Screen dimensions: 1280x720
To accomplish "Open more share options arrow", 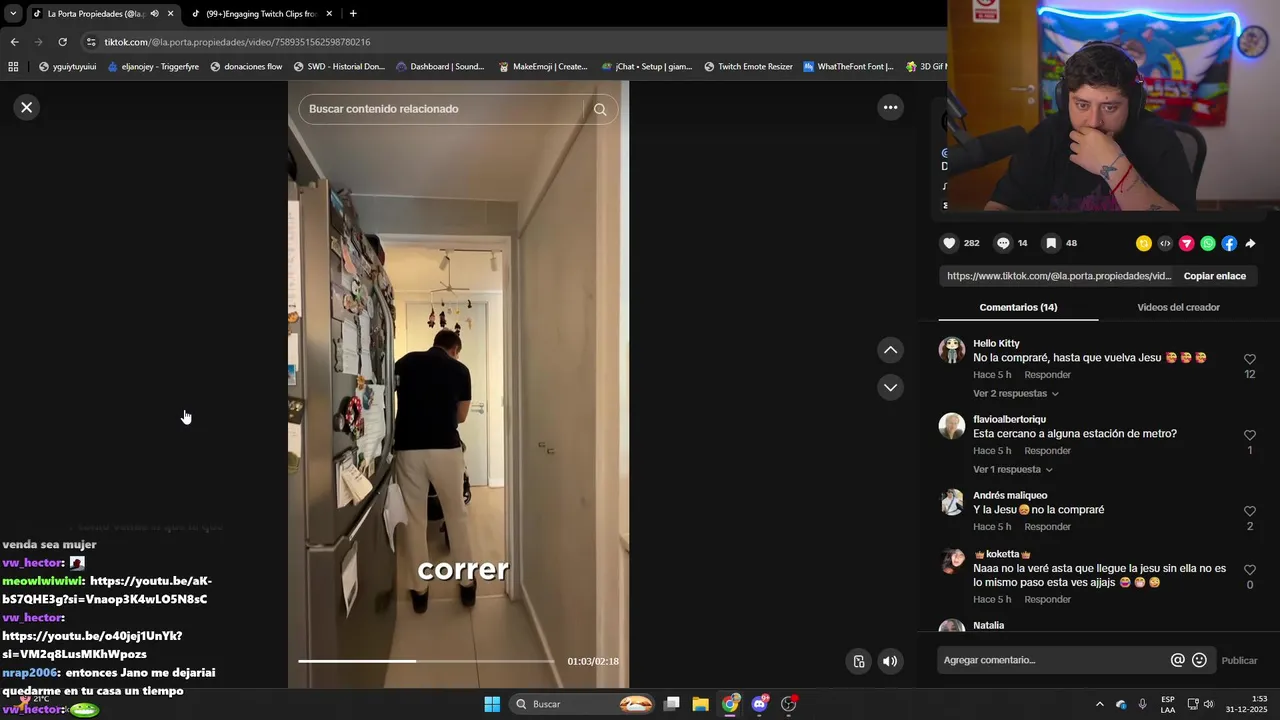I will (1250, 243).
